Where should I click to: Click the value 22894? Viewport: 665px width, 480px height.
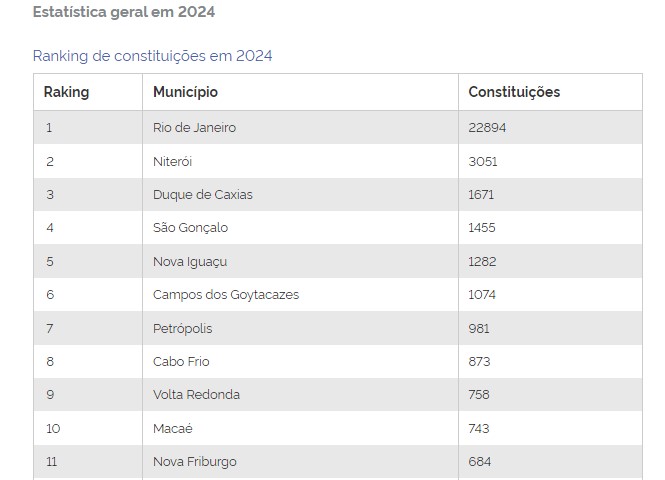487,128
